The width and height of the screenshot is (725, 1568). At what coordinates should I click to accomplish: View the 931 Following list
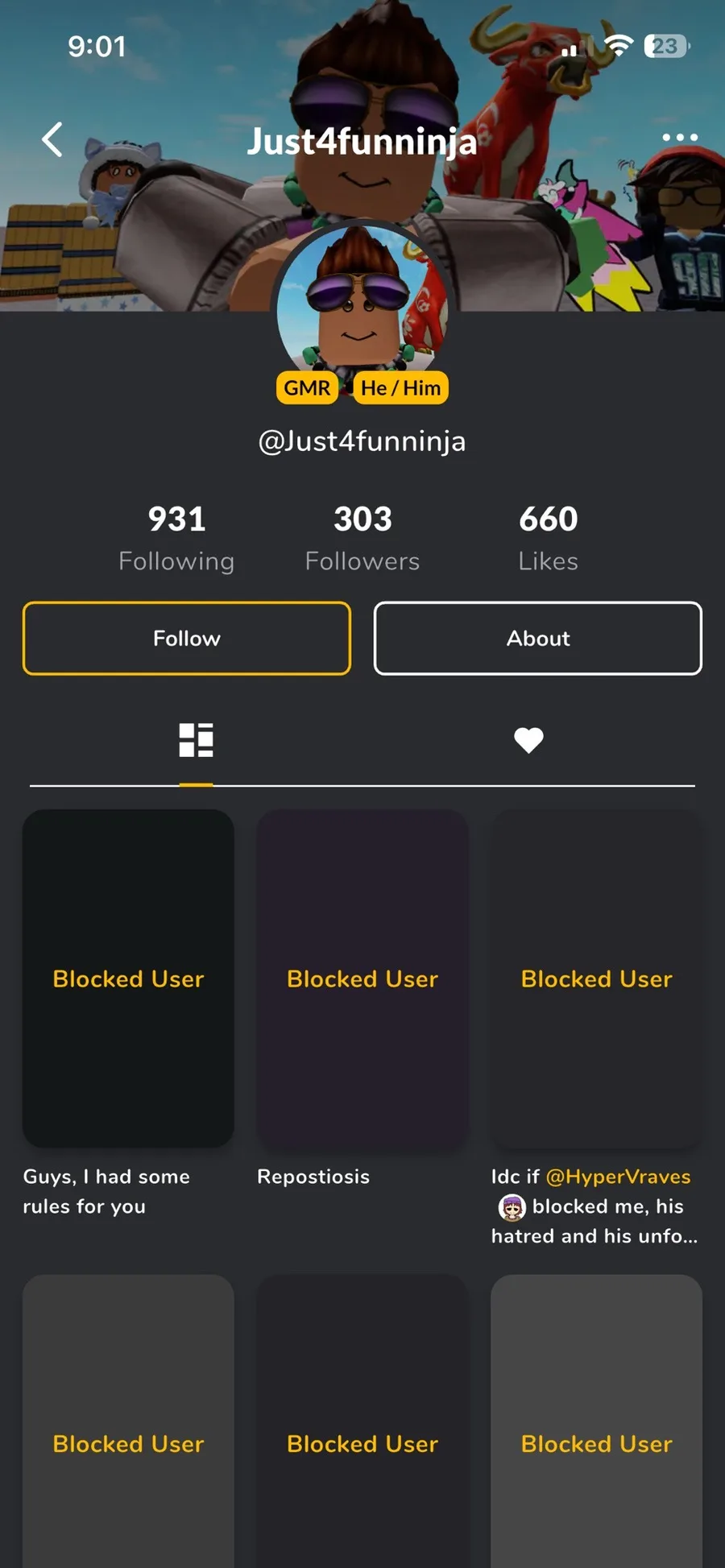click(176, 538)
